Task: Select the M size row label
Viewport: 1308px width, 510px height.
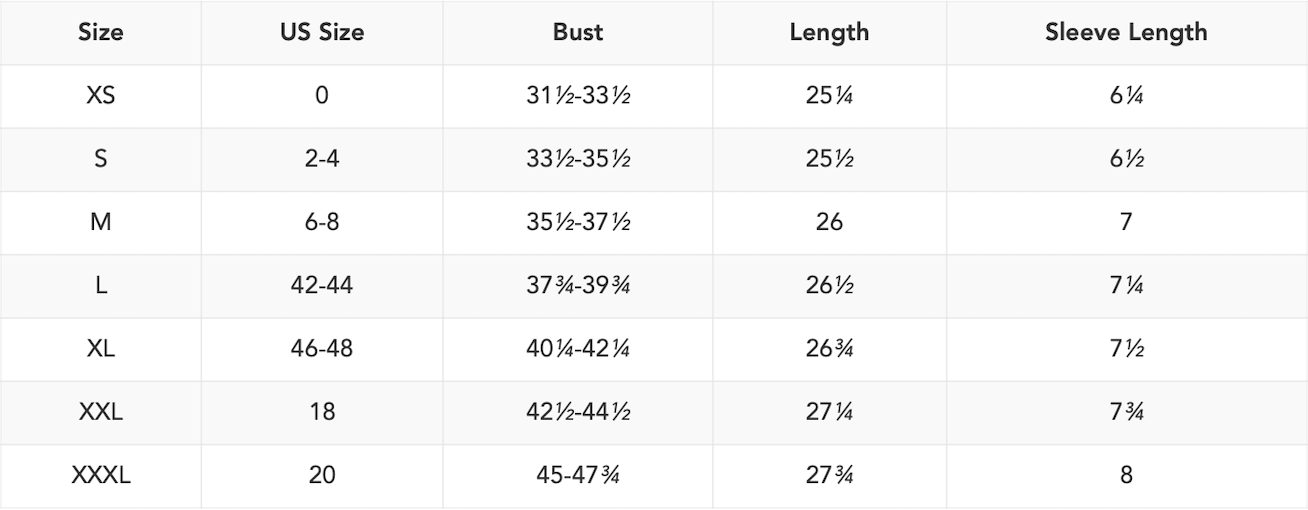Action: tap(100, 222)
